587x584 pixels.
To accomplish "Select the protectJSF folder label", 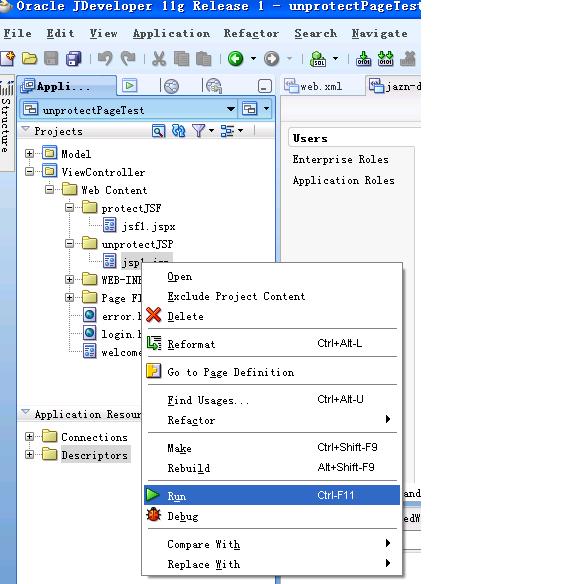I will click(x=131, y=208).
